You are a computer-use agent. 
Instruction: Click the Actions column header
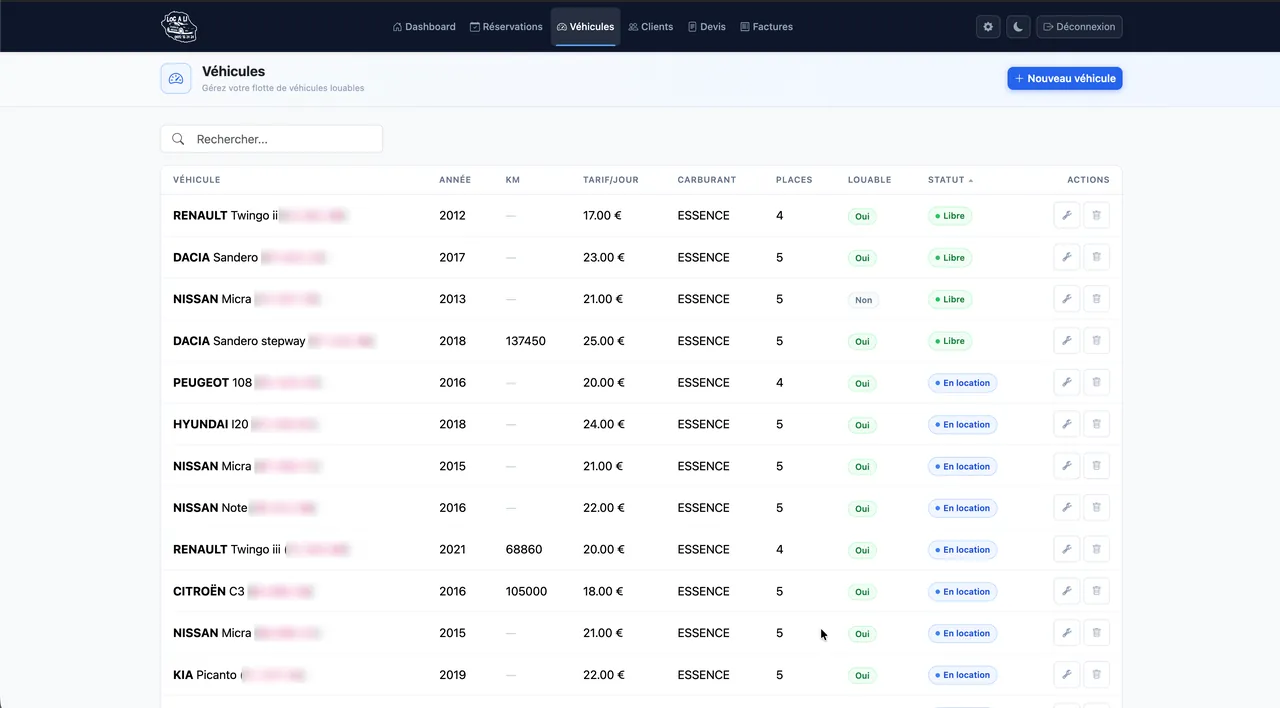click(1088, 180)
